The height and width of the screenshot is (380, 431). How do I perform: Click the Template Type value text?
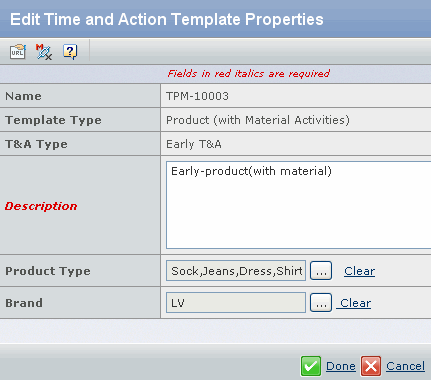[258, 120]
